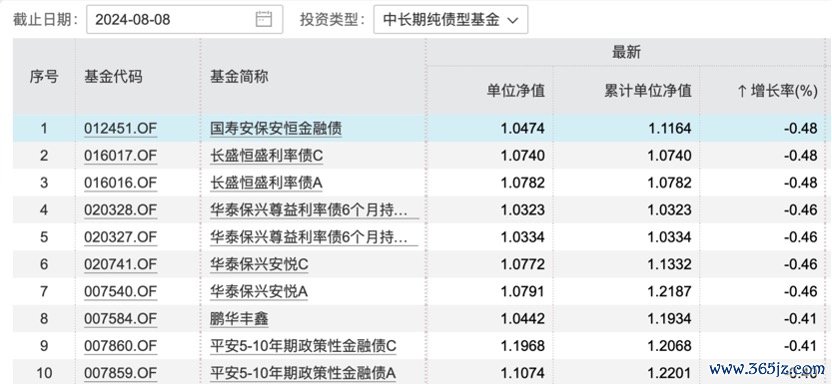Expand the 中长期纯债型基金 dropdown
Screen dimensions: 832x384
pos(450,20)
